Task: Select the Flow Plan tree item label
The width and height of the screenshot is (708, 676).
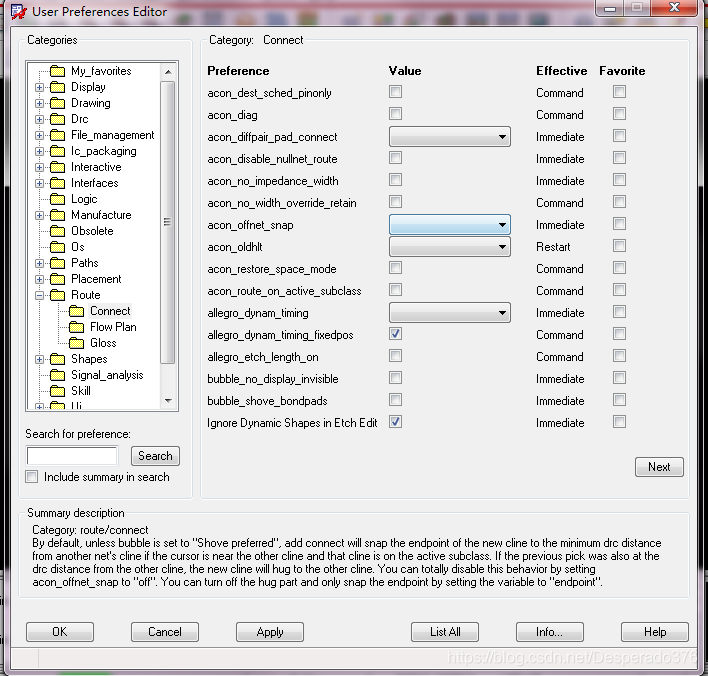Action: [x=113, y=327]
